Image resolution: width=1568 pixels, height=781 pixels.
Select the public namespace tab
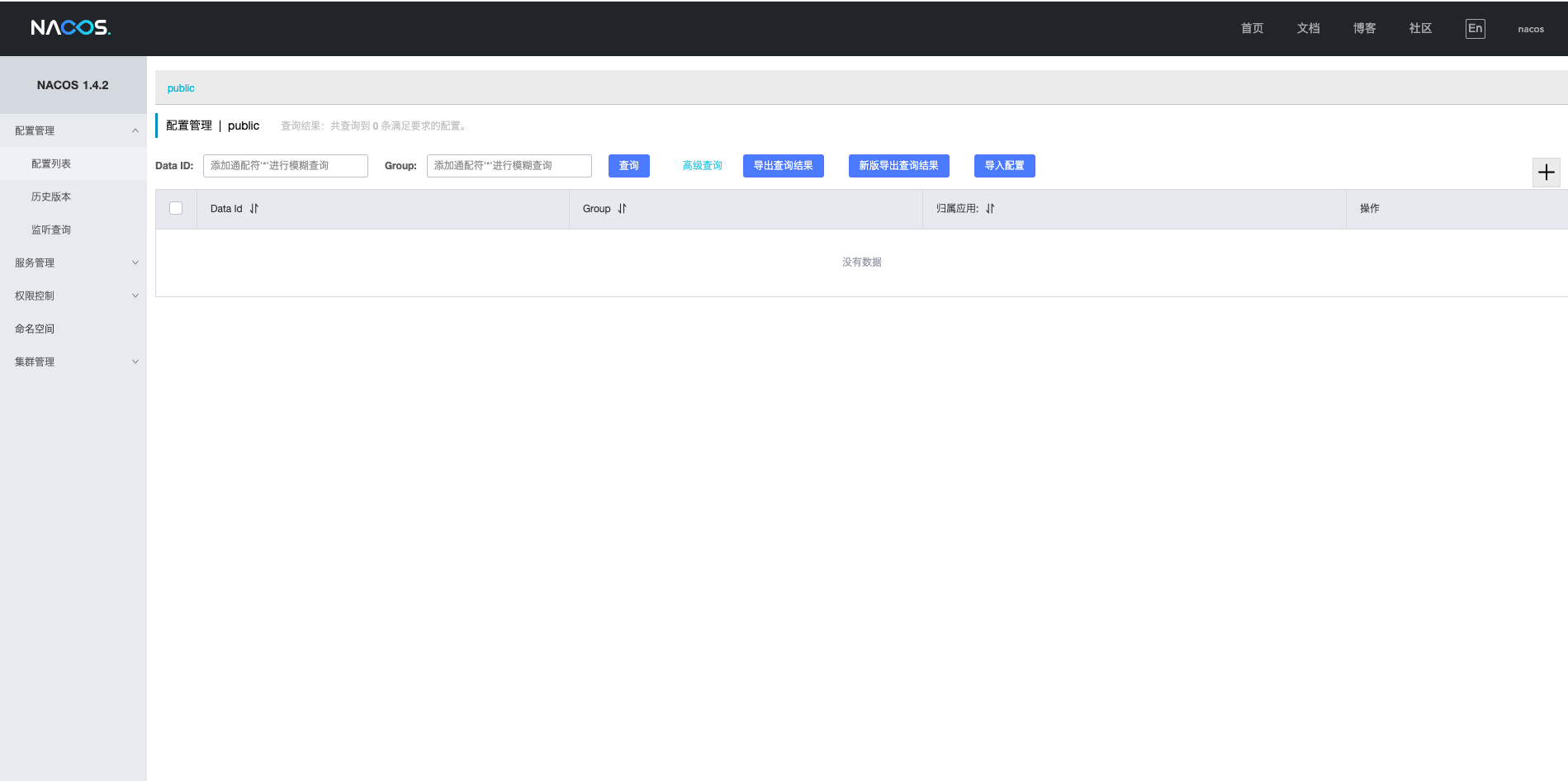(x=181, y=88)
